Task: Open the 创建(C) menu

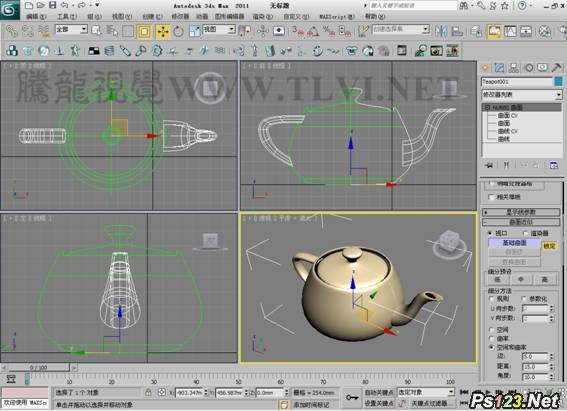Action: pos(153,17)
